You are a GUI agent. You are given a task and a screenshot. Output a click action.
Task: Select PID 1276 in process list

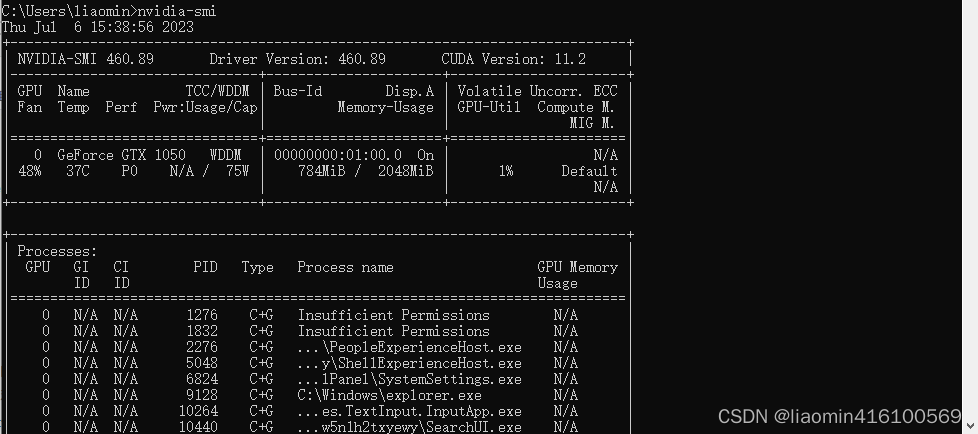pyautogui.click(x=202, y=316)
